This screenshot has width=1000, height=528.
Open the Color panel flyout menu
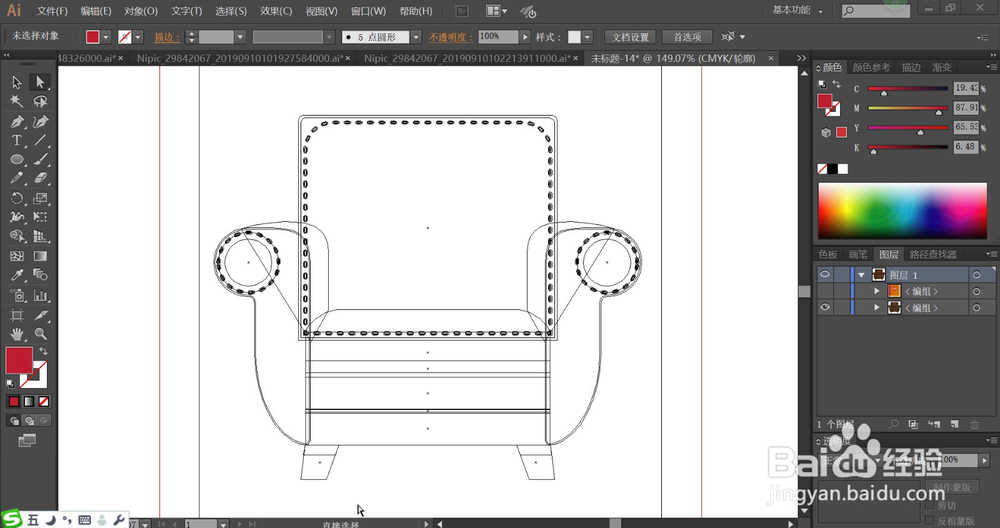(x=991, y=67)
